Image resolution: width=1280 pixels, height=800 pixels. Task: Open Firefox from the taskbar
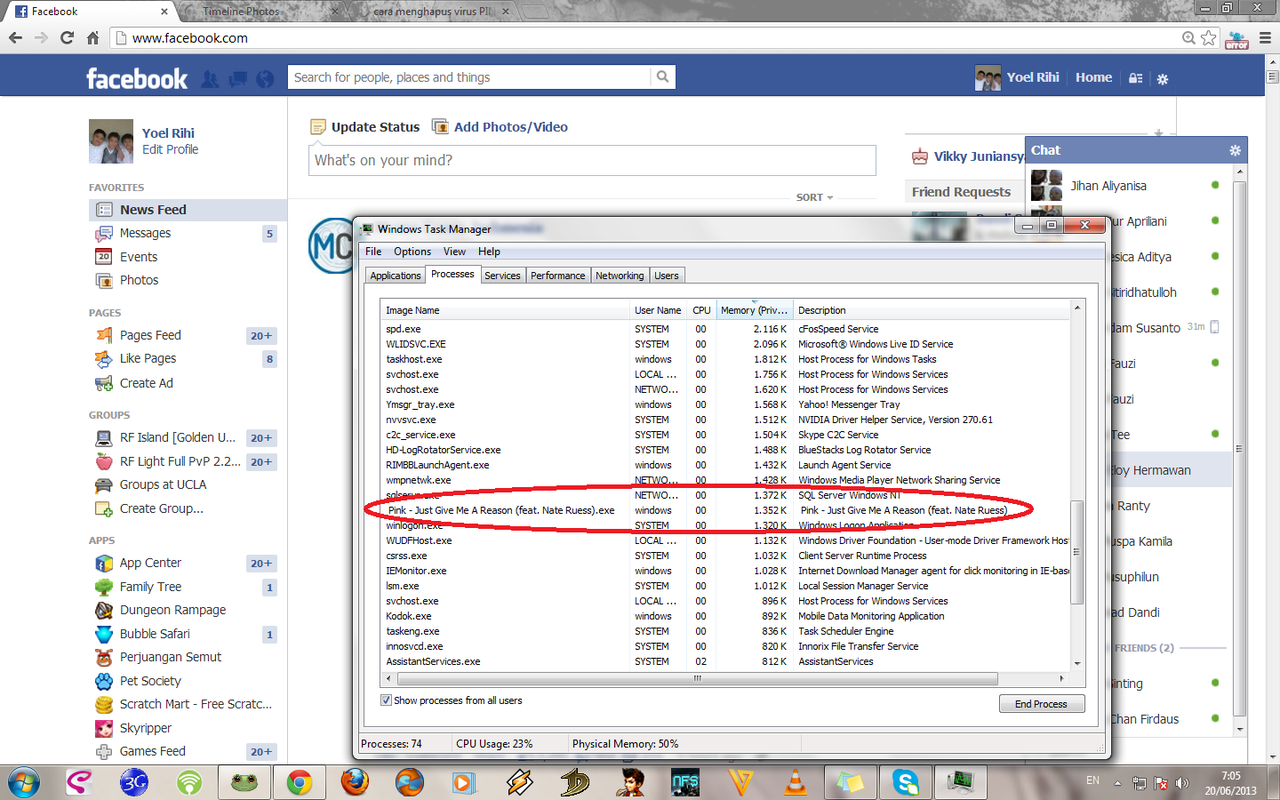[x=354, y=782]
